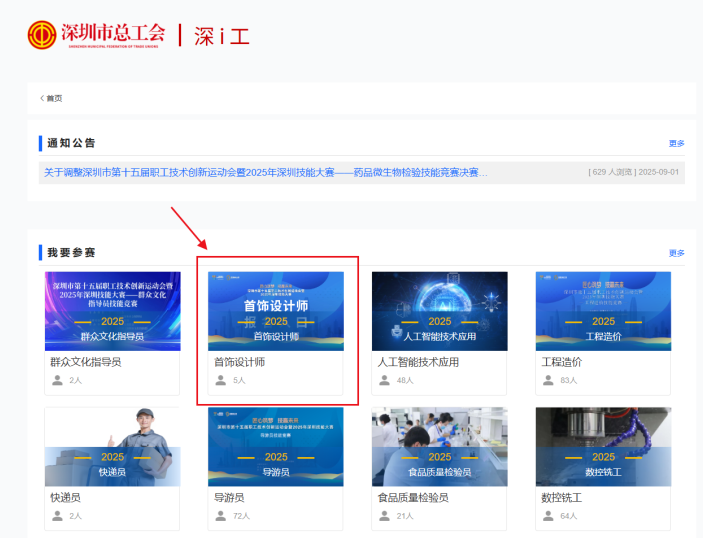Open 更多 link in 通知公告 section
This screenshot has width=703, height=538.
pos(676,143)
